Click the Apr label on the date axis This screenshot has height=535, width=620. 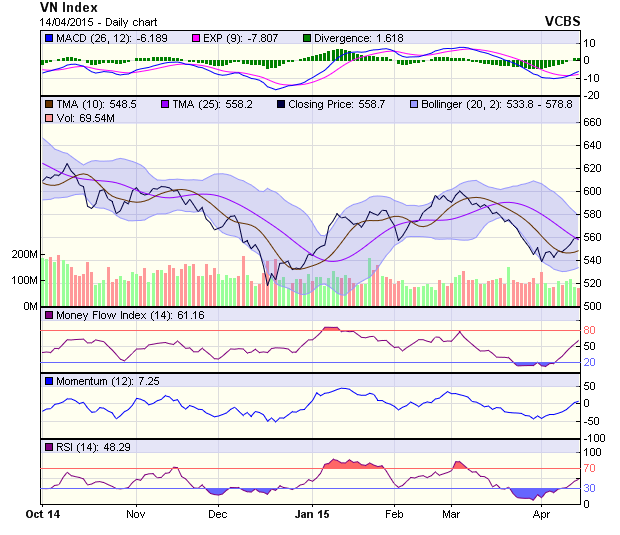point(542,513)
